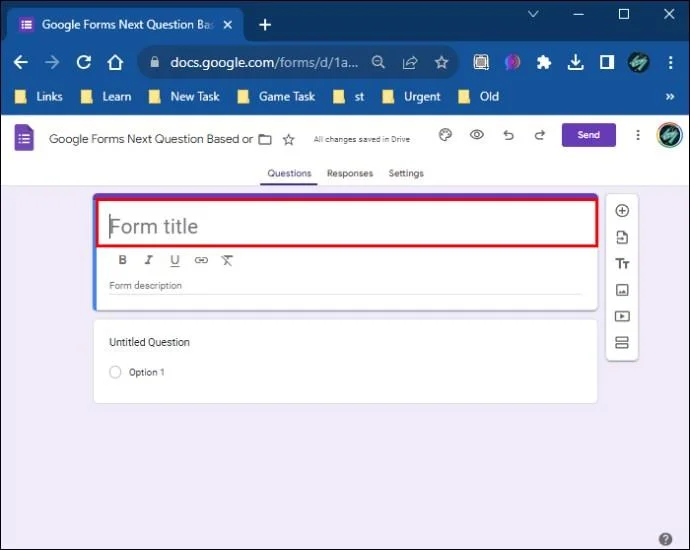Click the Preview eye icon
This screenshot has height=550, width=690.
[477, 135]
